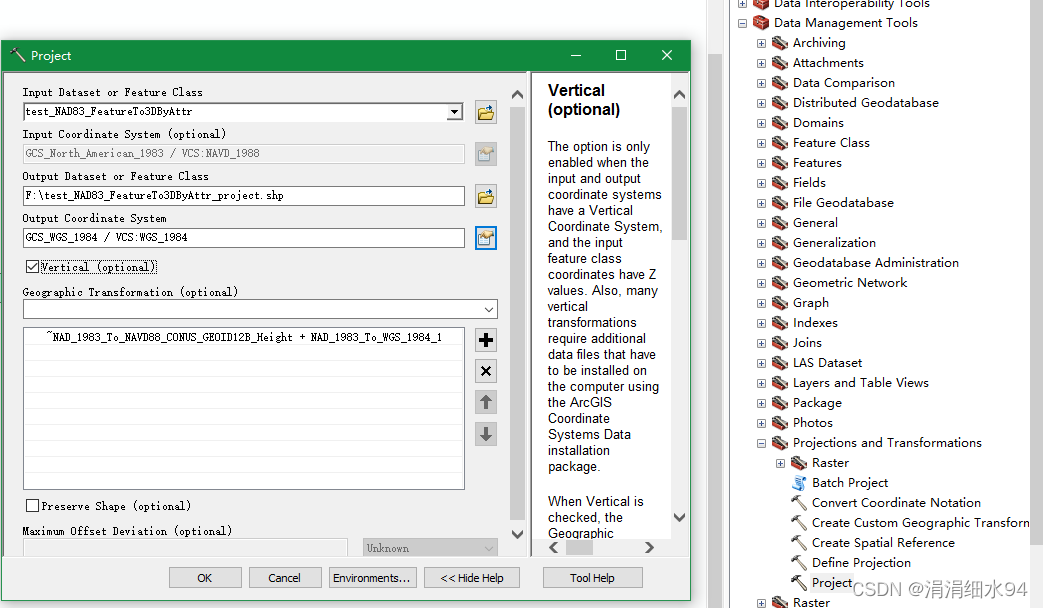Click the << Hide Help button
Image resolution: width=1043 pixels, height=608 pixels.
point(472,577)
